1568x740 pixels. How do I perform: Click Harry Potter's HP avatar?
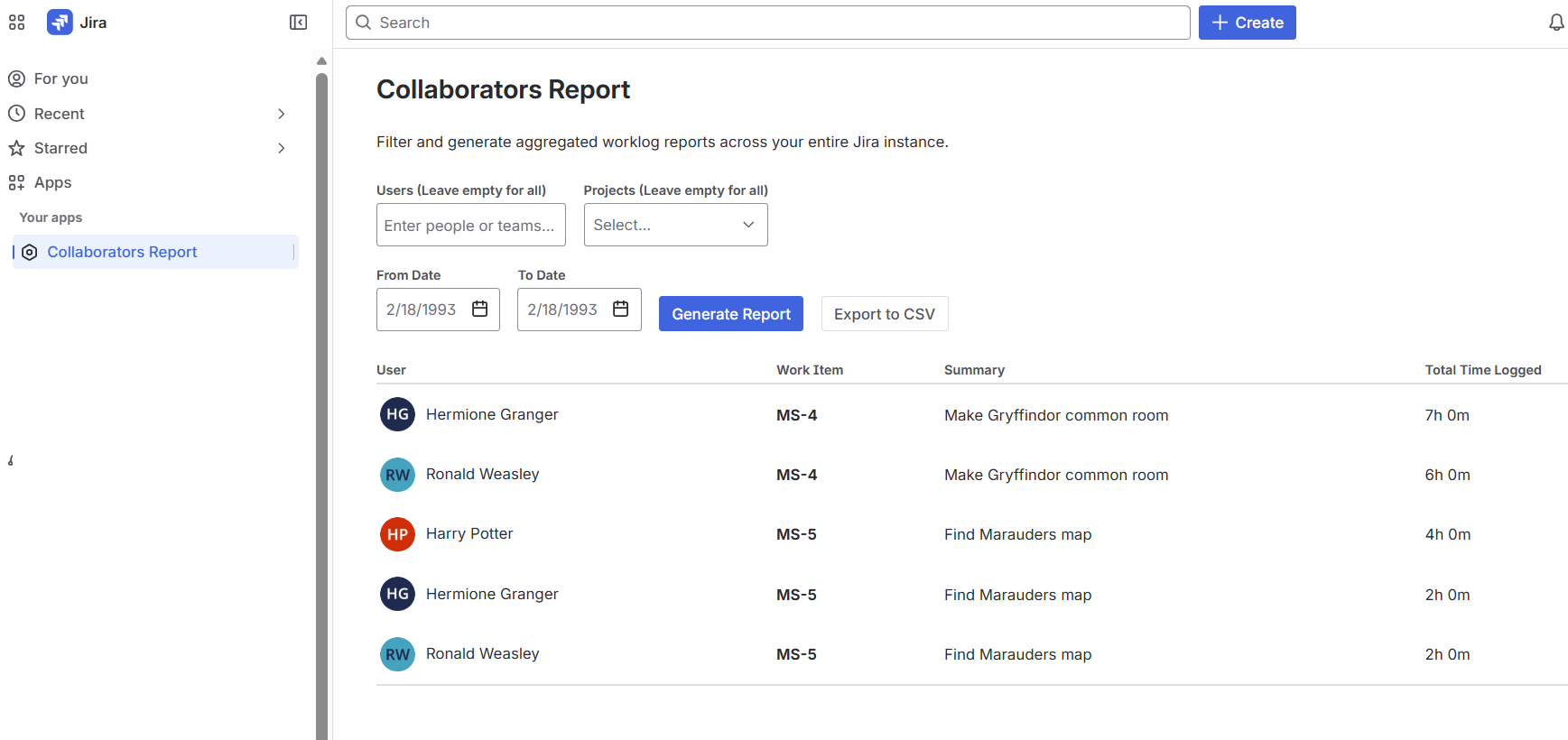pos(397,534)
